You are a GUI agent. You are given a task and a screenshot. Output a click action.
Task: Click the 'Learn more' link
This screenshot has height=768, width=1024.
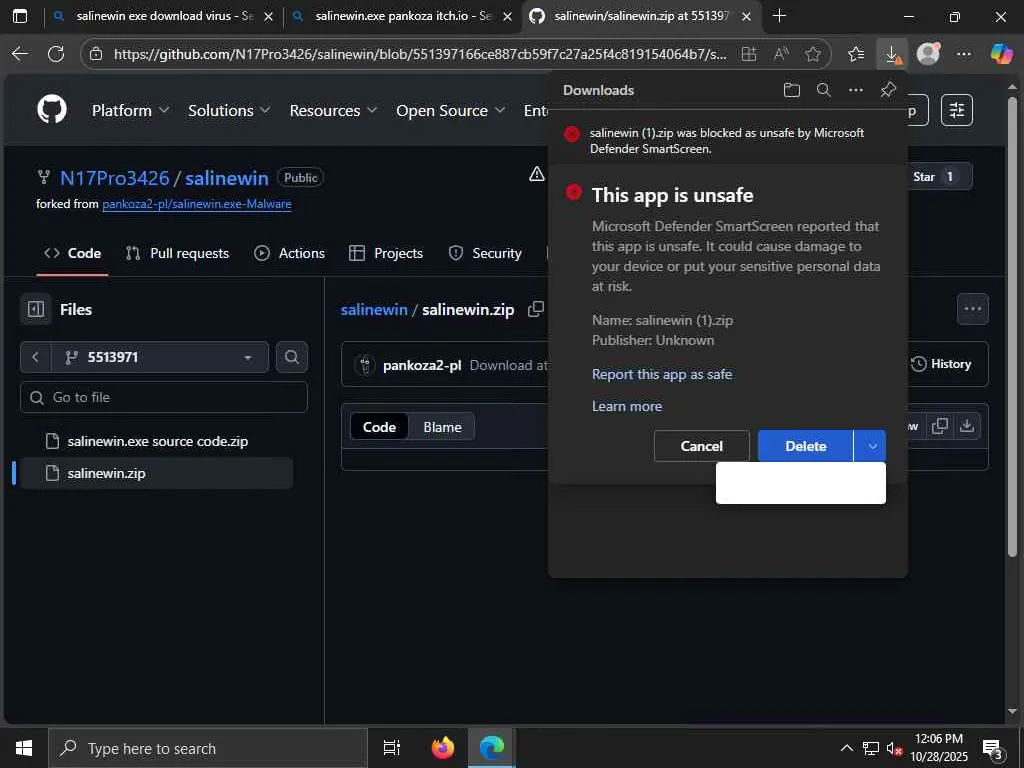tap(626, 406)
